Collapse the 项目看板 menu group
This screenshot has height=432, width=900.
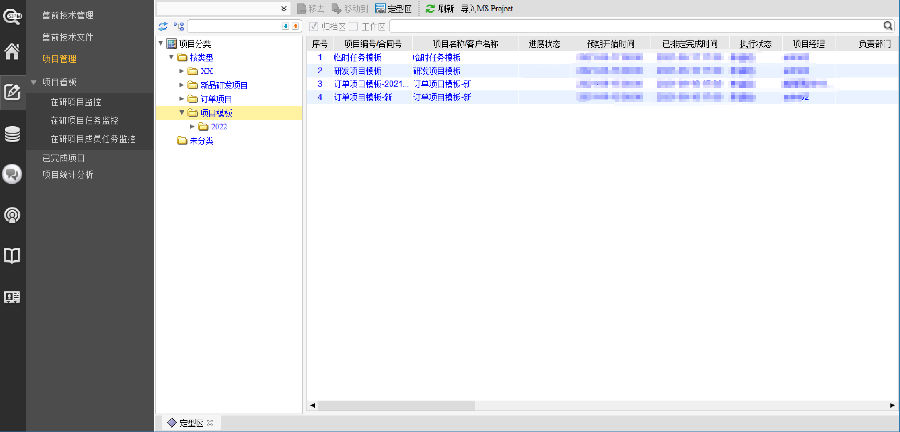34,83
